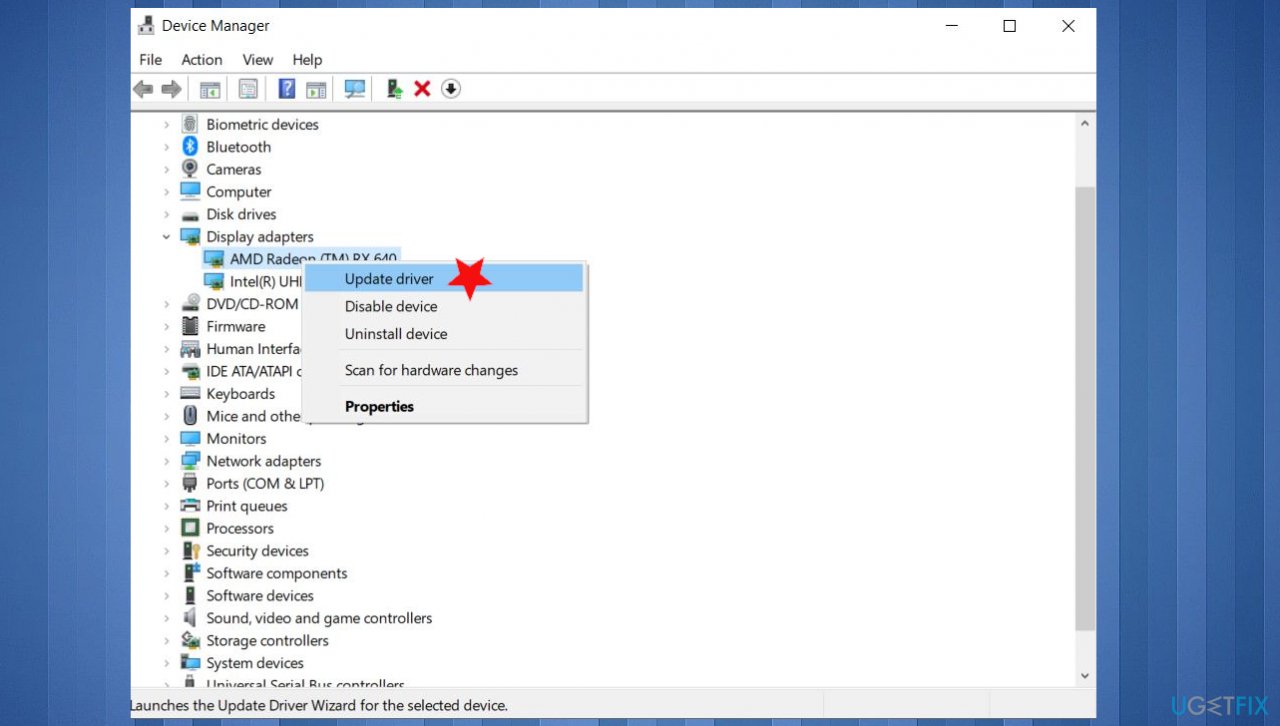1280x726 pixels.
Task: Open Properties using the toolbar icon
Action: click(248, 88)
